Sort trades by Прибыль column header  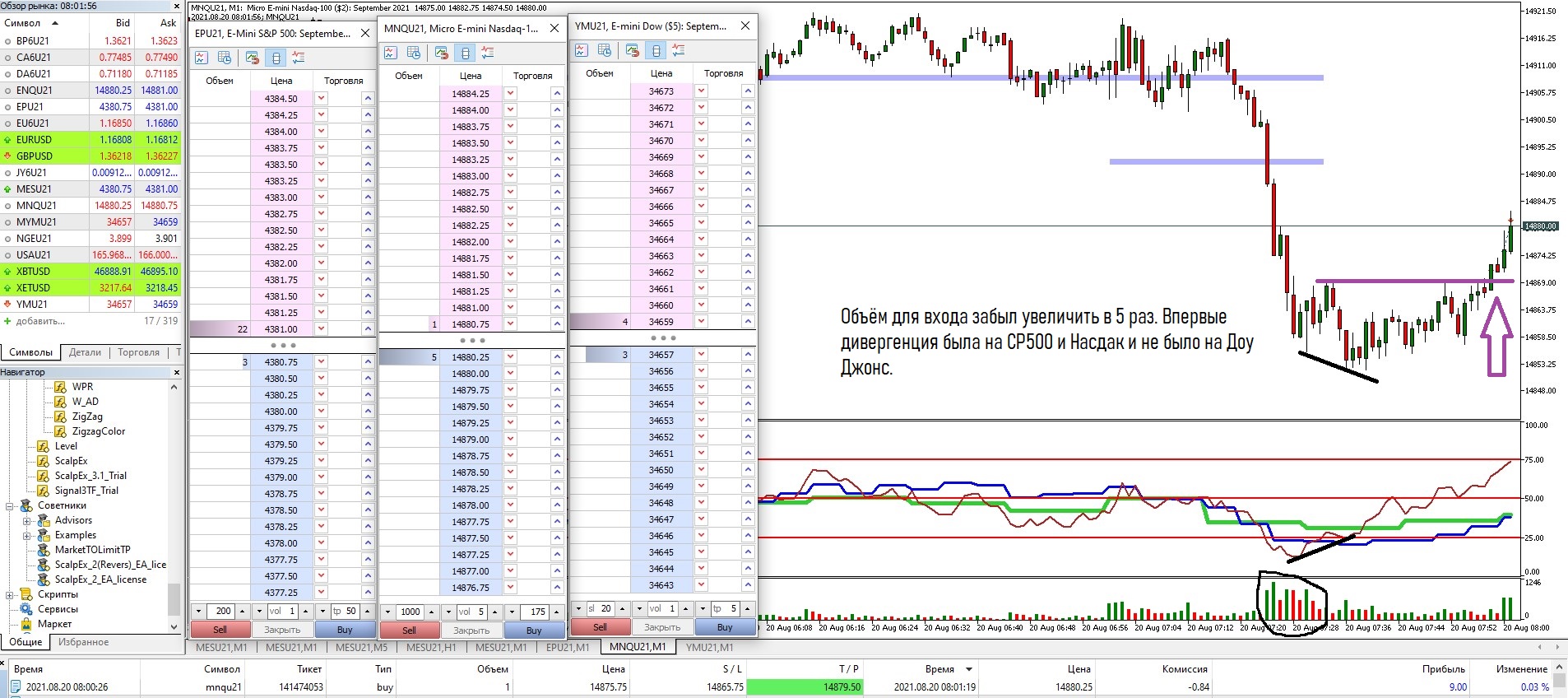1443,669
